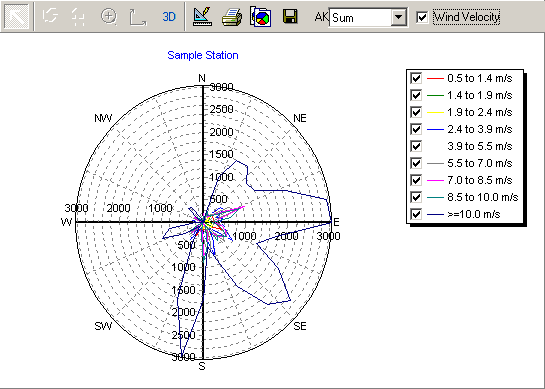Viewport: 545px width, 389px height.
Task: Toggle the 3.9 to 5.5 m/s series checkbox
Action: pos(416,146)
